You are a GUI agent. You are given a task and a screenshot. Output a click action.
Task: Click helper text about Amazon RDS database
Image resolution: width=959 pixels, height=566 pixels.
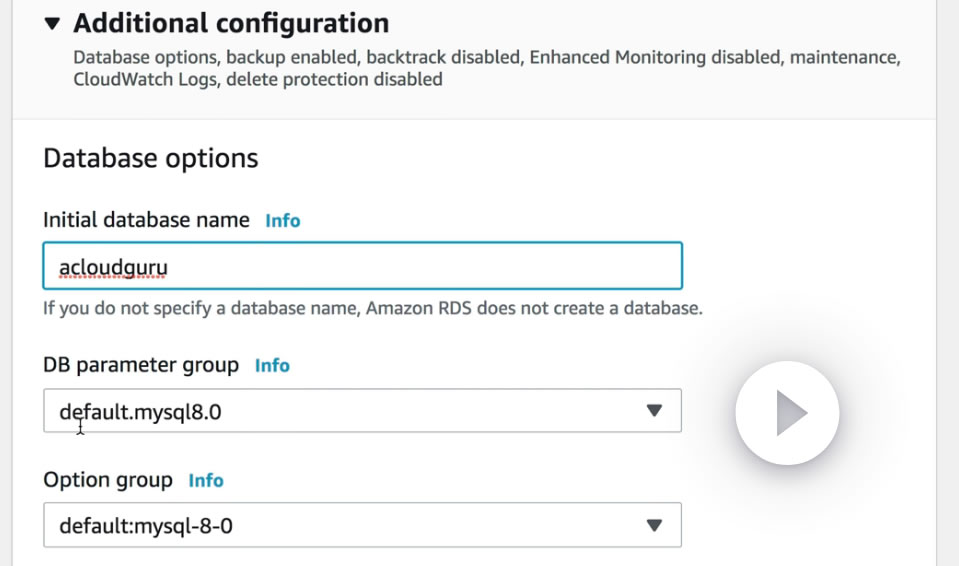coord(372,308)
